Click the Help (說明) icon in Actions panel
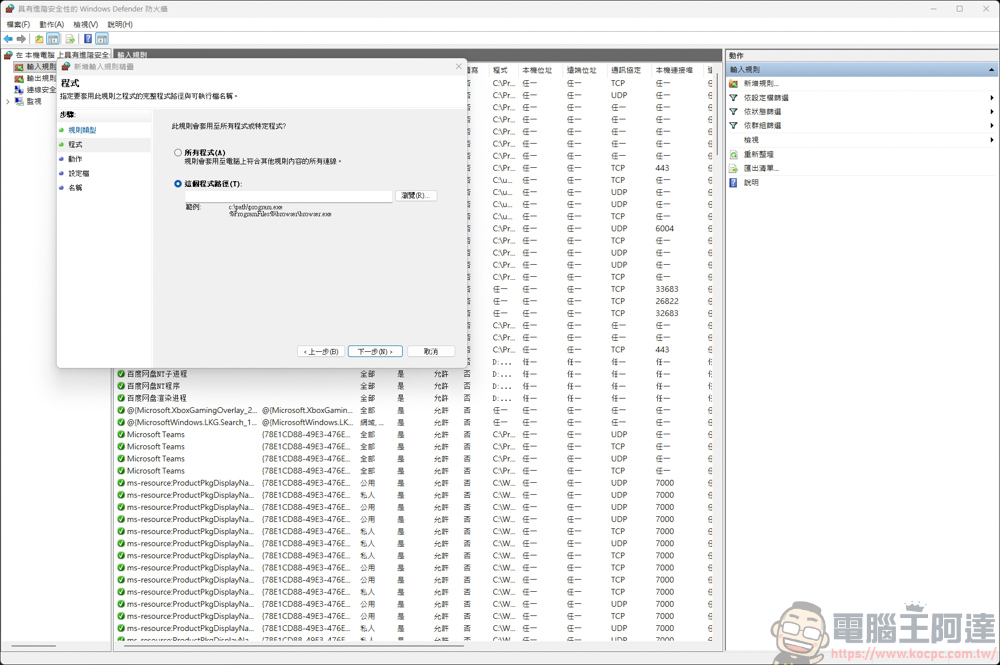 [735, 182]
